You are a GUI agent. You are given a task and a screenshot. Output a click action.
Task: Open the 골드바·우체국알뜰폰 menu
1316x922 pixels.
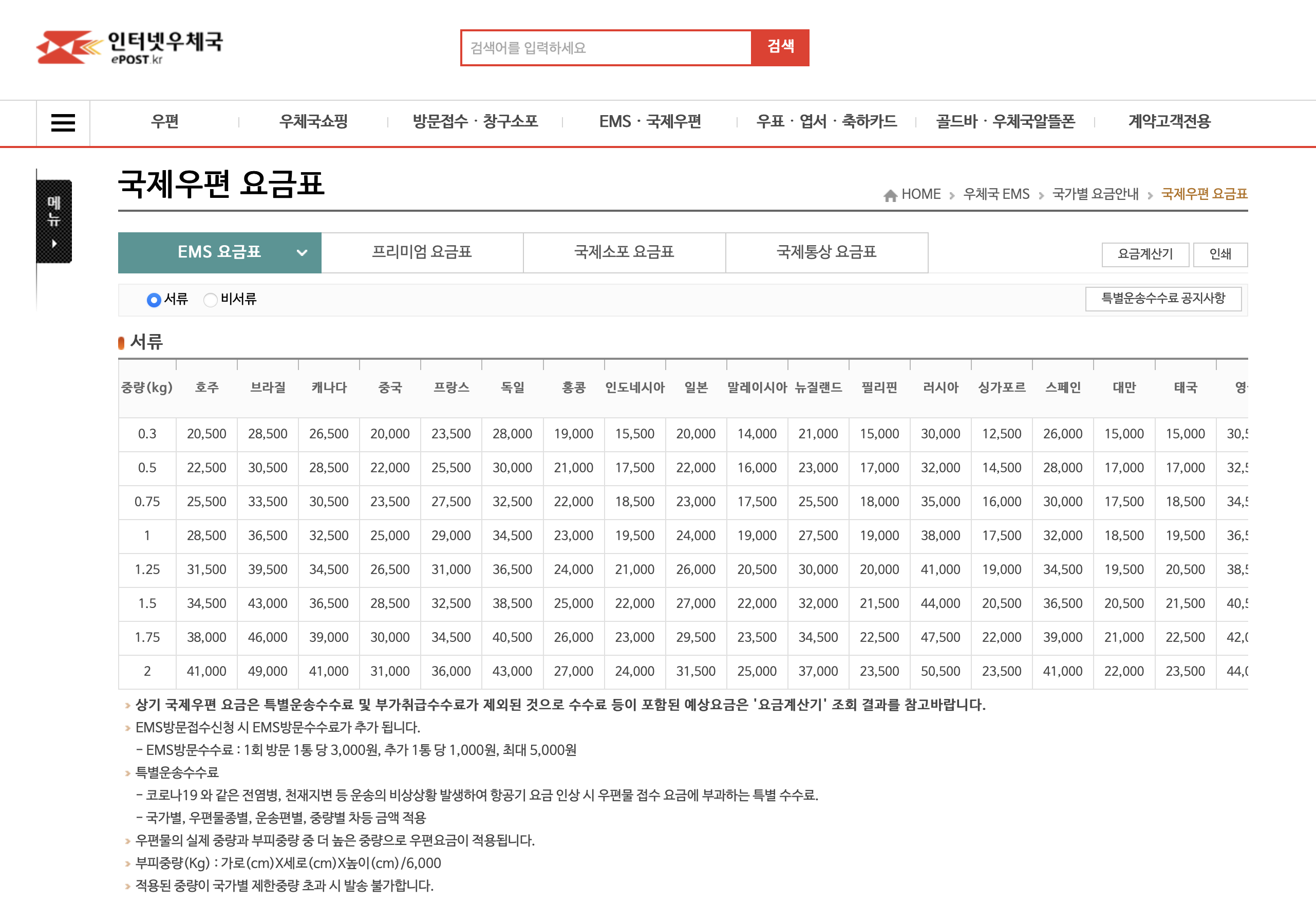coord(1007,121)
